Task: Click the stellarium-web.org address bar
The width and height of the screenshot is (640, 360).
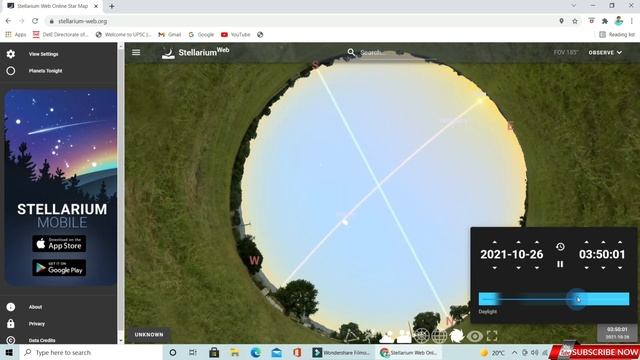Action: coord(302,21)
